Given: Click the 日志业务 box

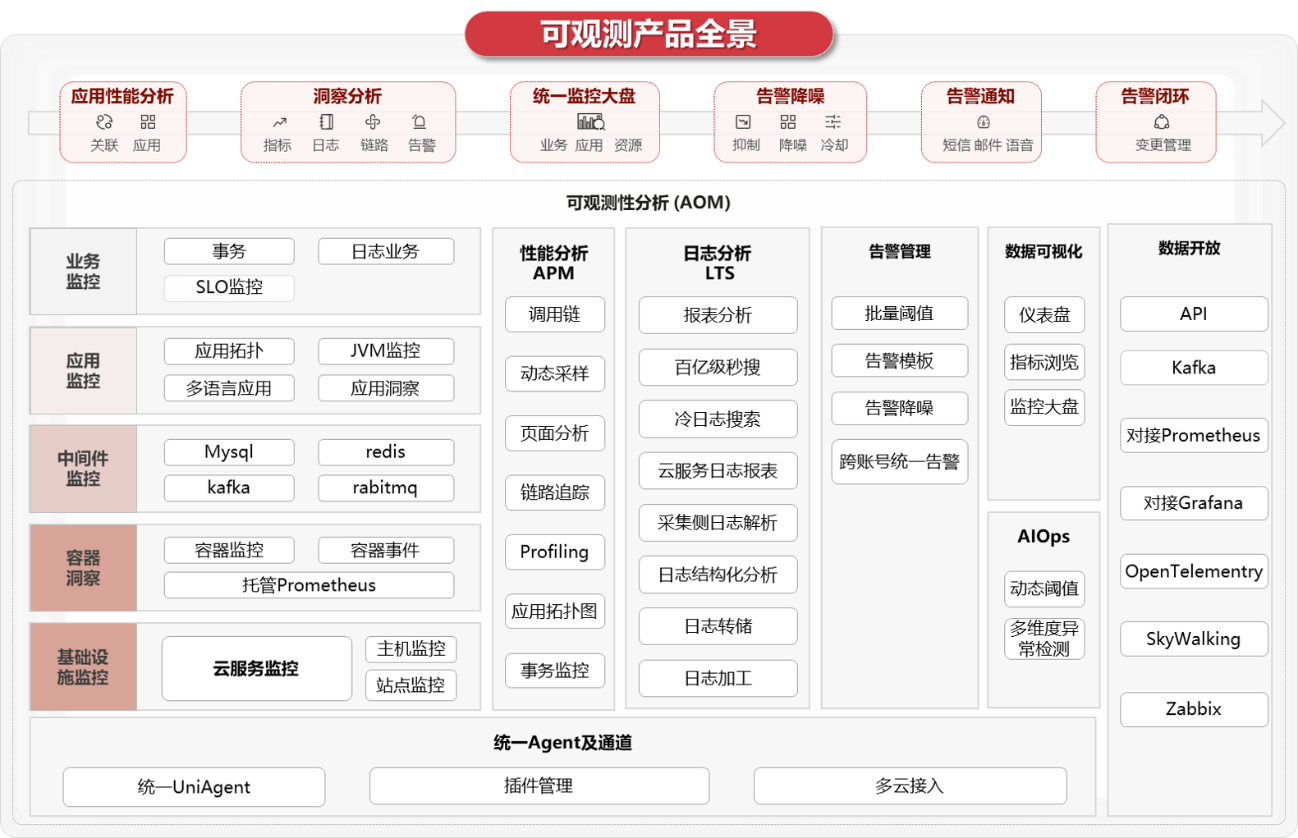Looking at the screenshot, I should pos(386,251).
